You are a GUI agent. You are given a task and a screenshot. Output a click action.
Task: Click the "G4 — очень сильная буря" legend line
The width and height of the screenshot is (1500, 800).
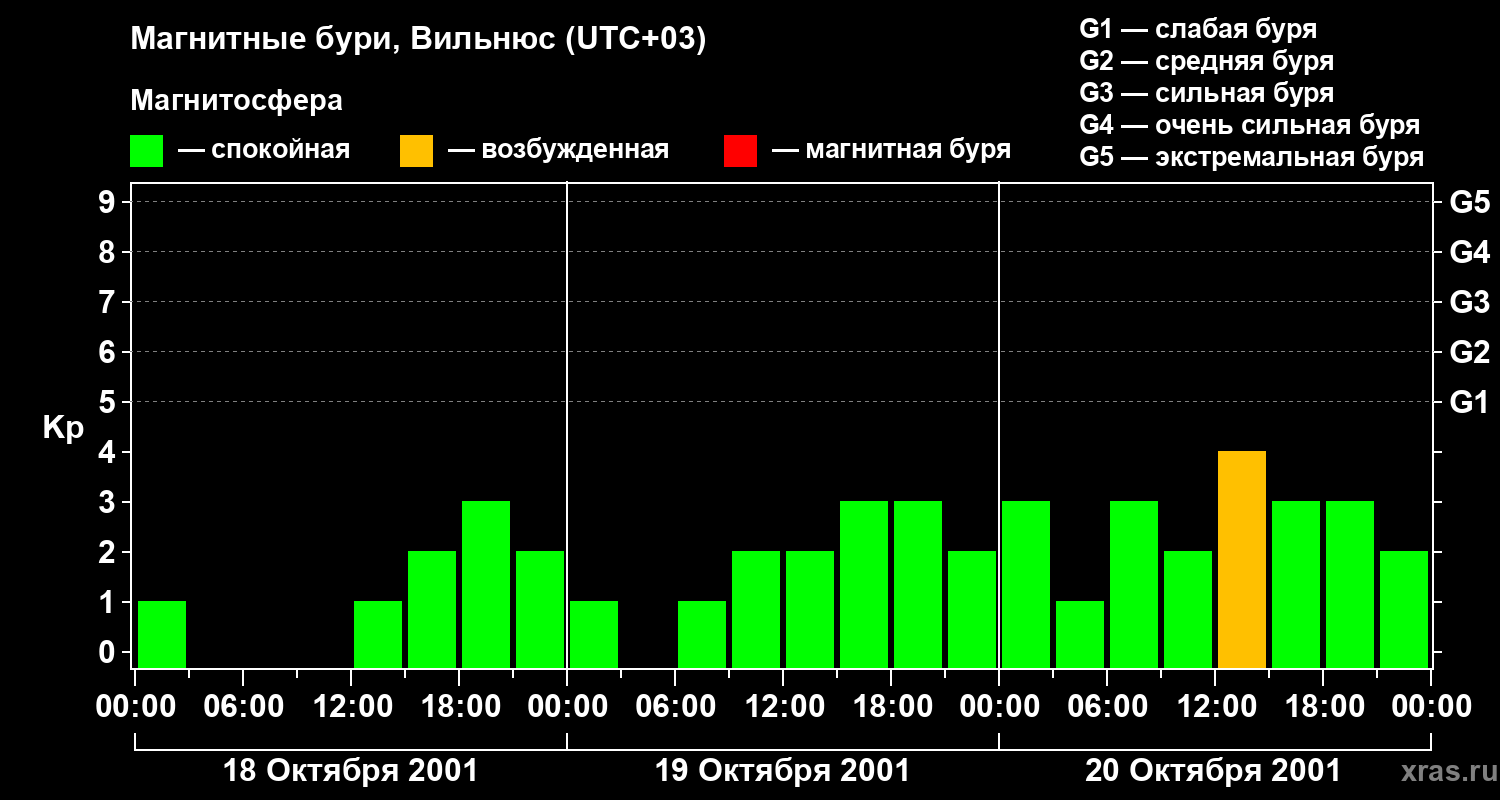[x=1250, y=125]
